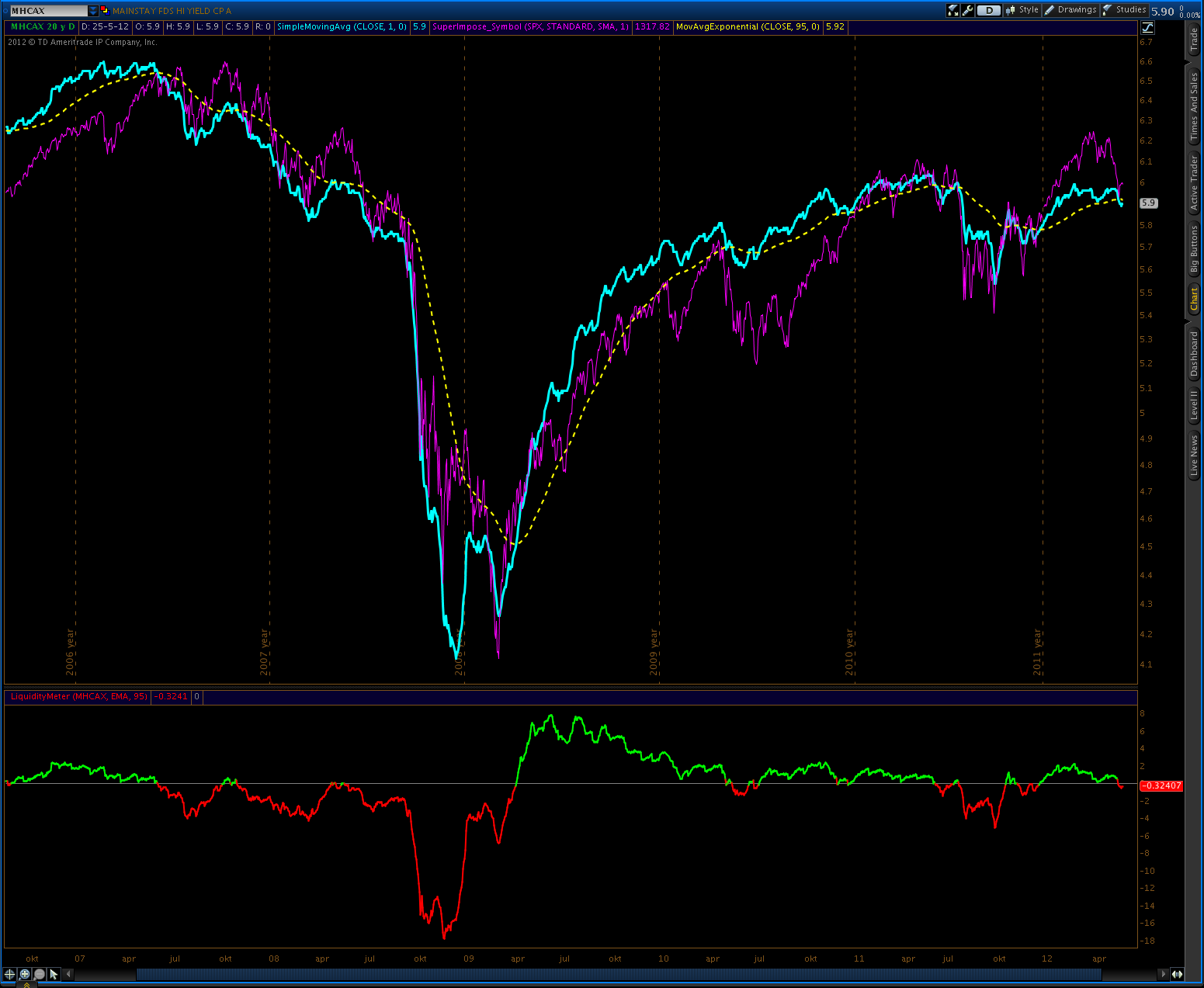
Task: Click the SimpleMovingAvg (CLOSE, 1, 0) study label
Action: click(342, 26)
